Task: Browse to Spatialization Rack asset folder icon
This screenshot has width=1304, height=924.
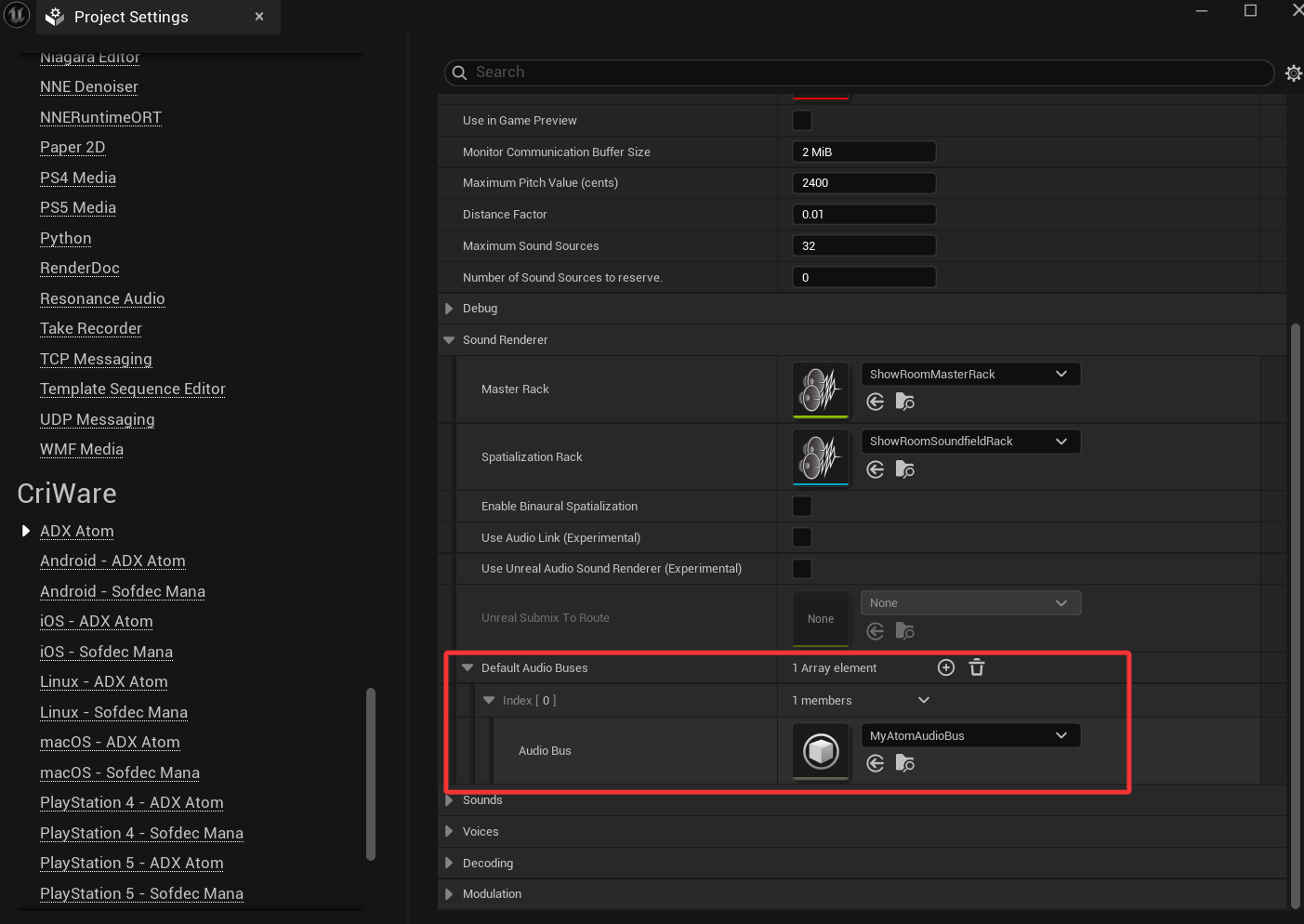Action: click(x=904, y=469)
